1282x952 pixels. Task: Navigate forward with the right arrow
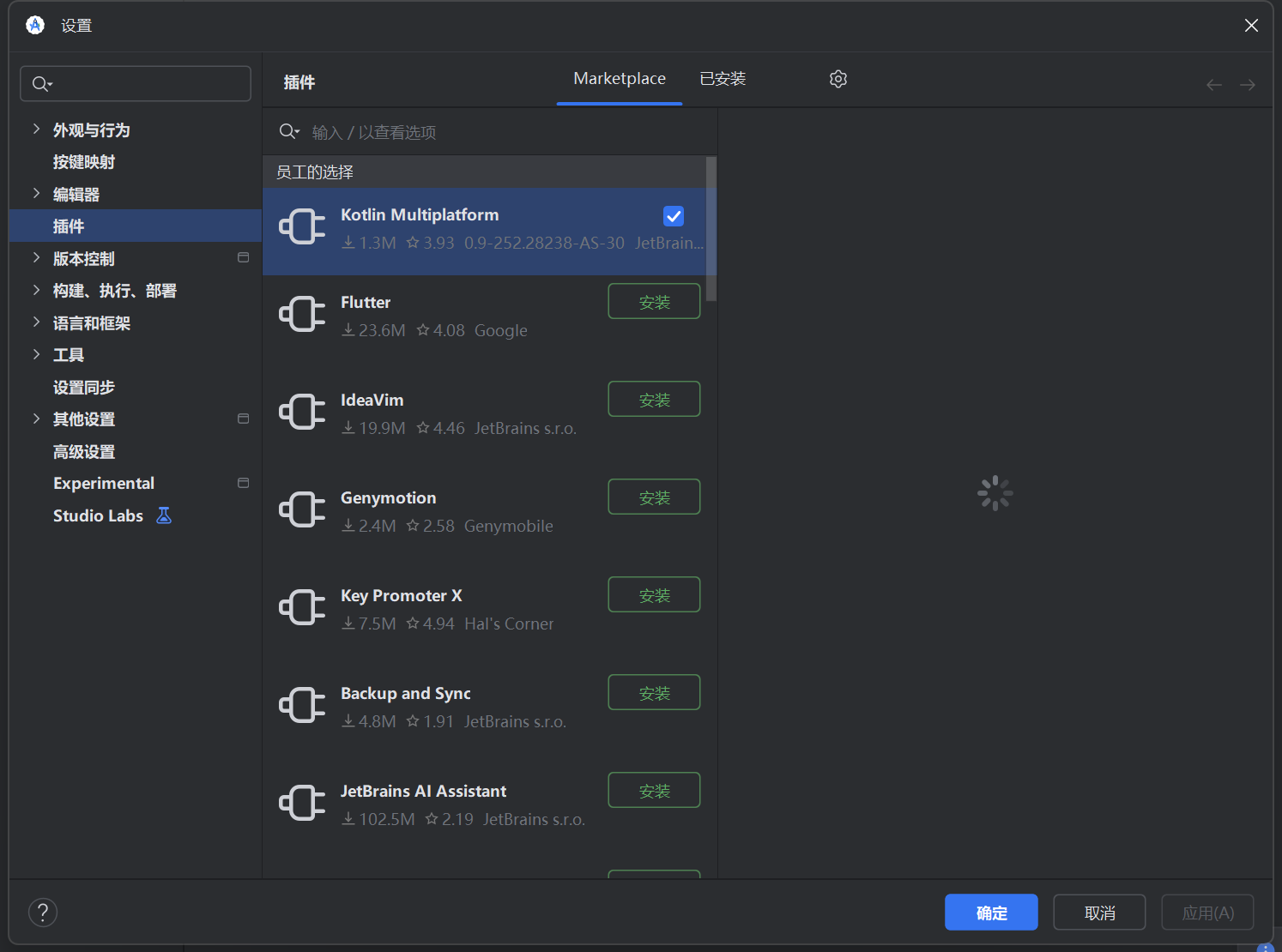click(x=1248, y=84)
